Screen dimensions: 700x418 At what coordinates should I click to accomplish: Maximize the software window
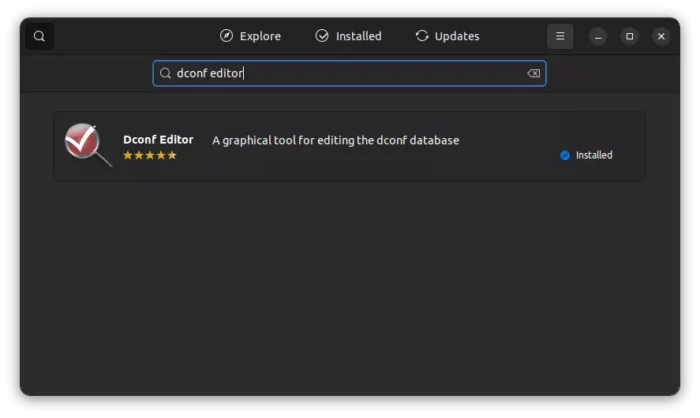[629, 36]
